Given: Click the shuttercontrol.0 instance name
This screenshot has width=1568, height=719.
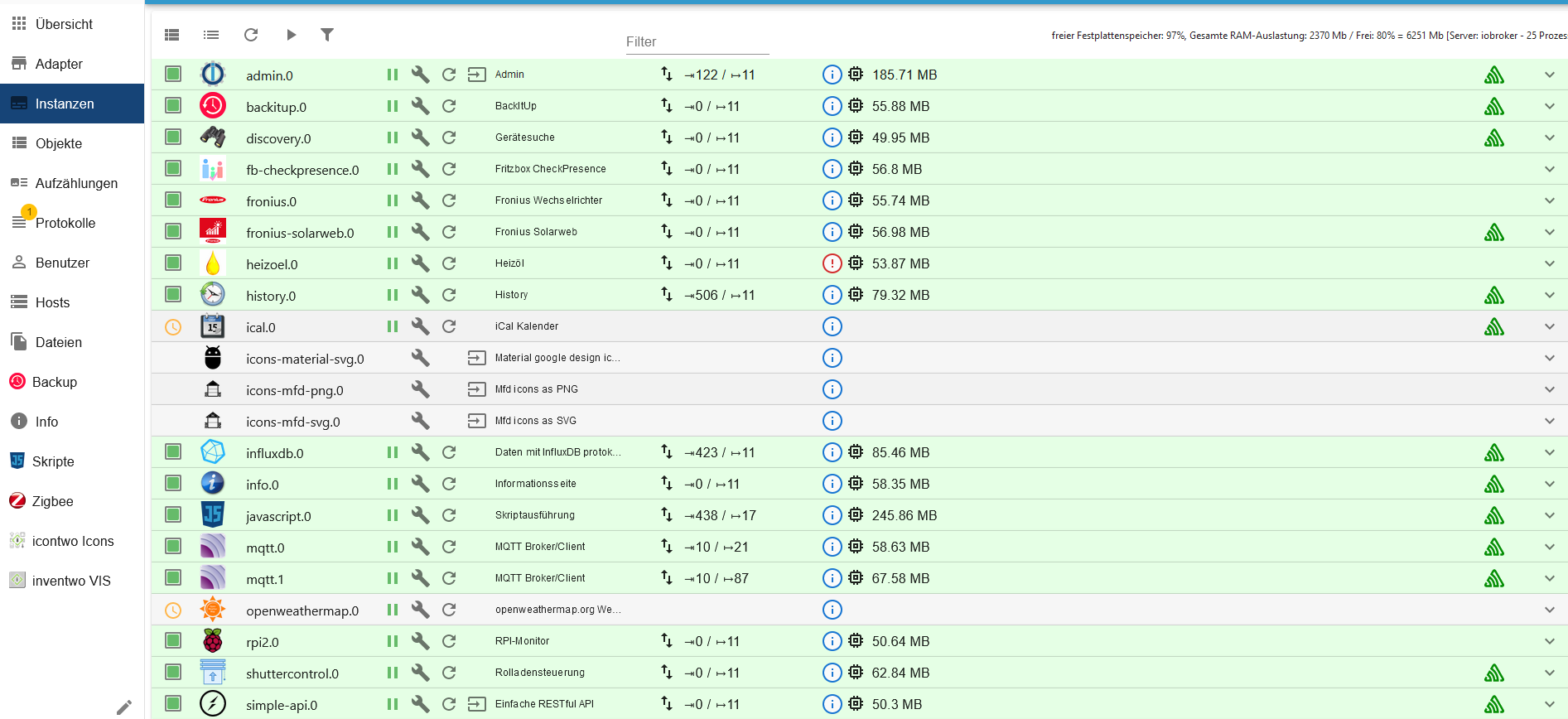Looking at the screenshot, I should coord(292,673).
